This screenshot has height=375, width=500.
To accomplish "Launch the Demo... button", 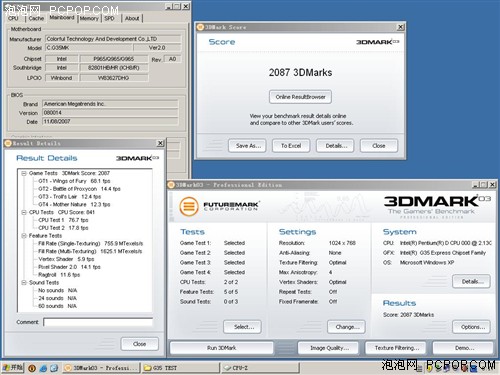I will coord(463,348).
